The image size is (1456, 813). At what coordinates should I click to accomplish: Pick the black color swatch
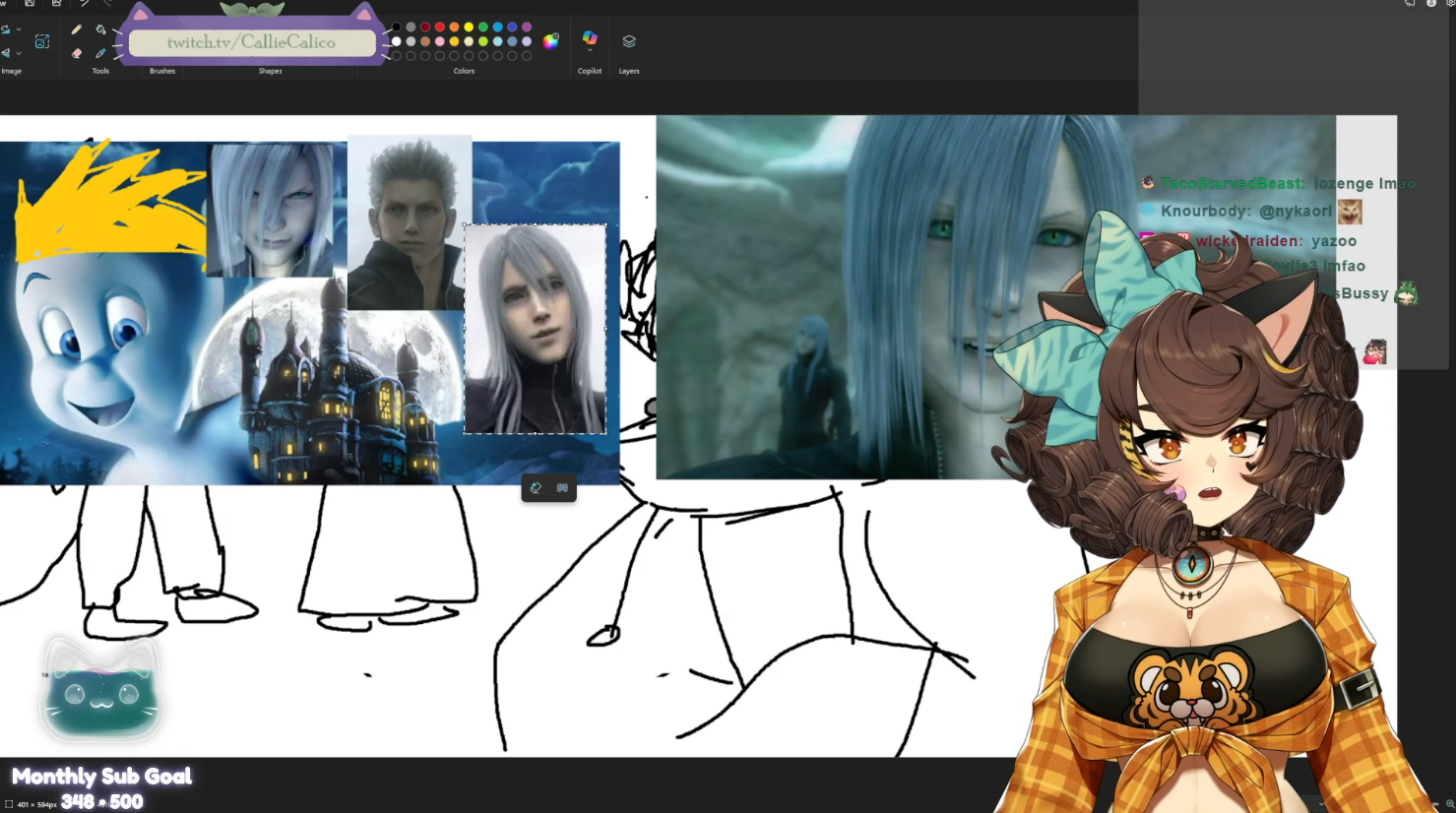397,28
